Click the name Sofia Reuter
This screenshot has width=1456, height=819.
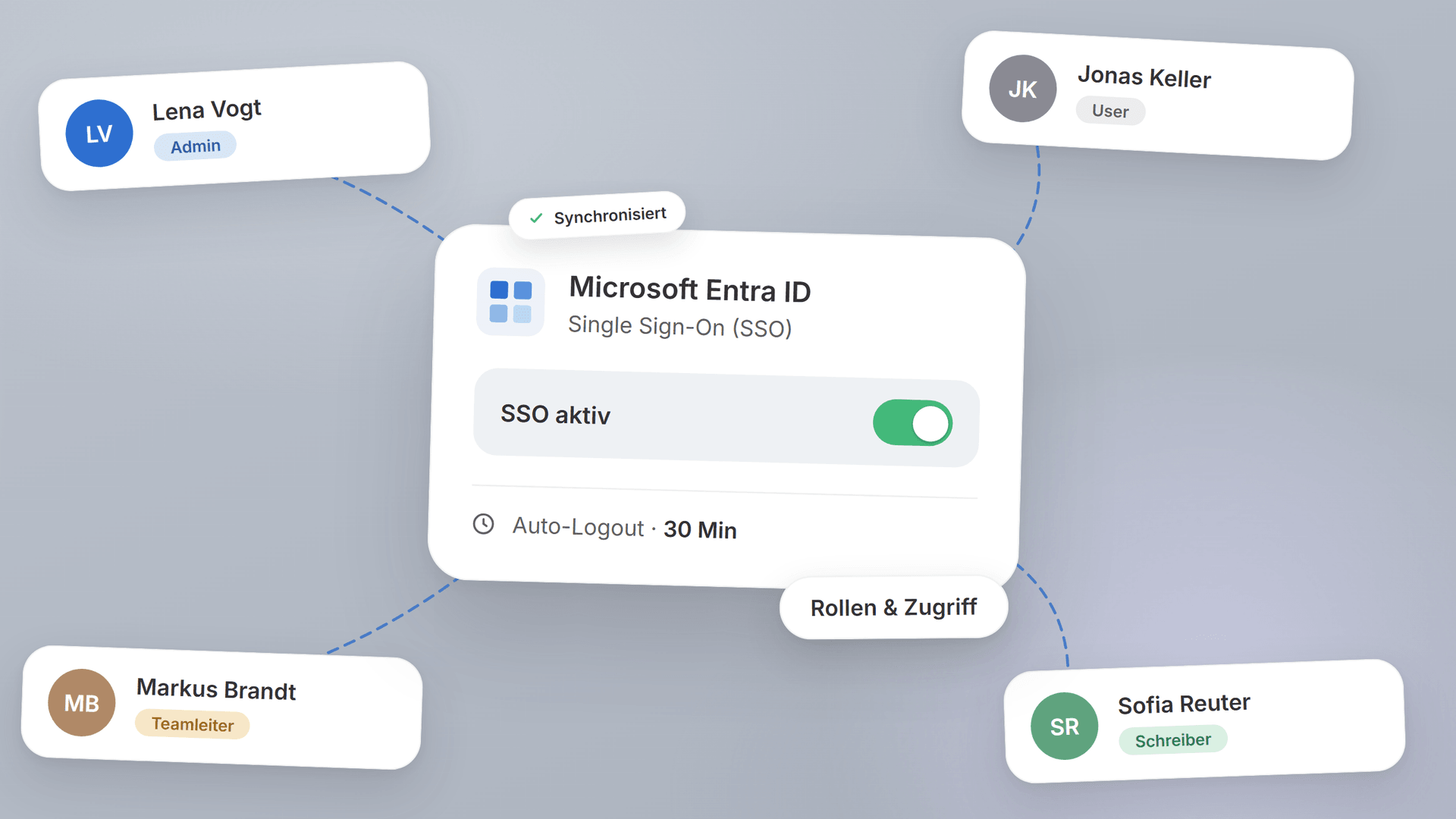(1184, 704)
